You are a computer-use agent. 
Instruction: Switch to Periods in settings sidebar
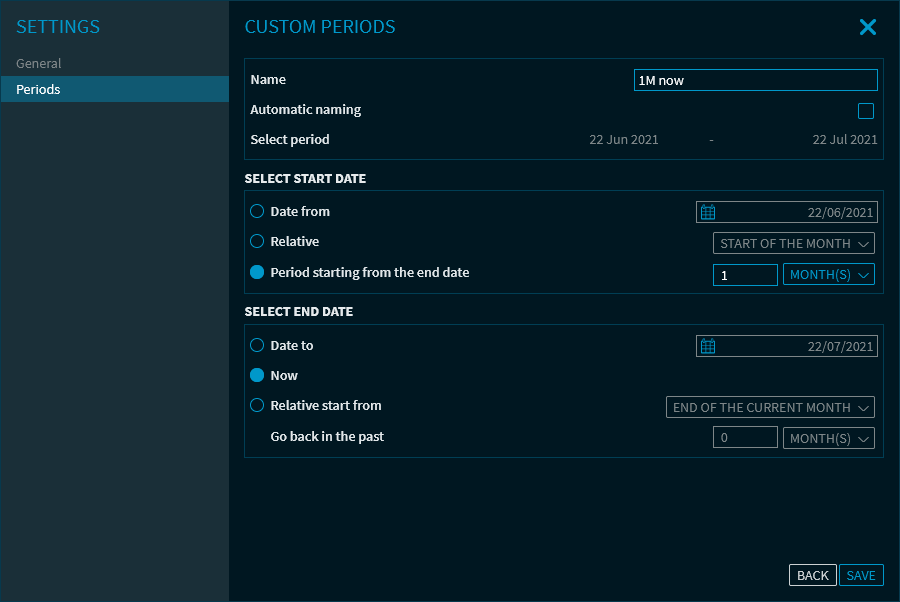pyautogui.click(x=39, y=90)
